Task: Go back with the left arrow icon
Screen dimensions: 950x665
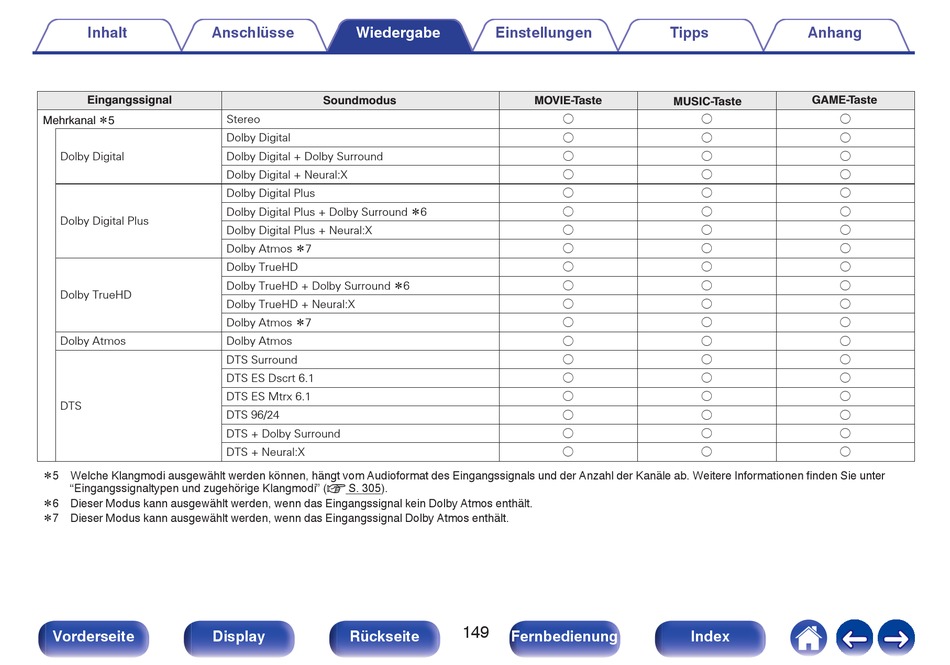Action: (x=854, y=638)
